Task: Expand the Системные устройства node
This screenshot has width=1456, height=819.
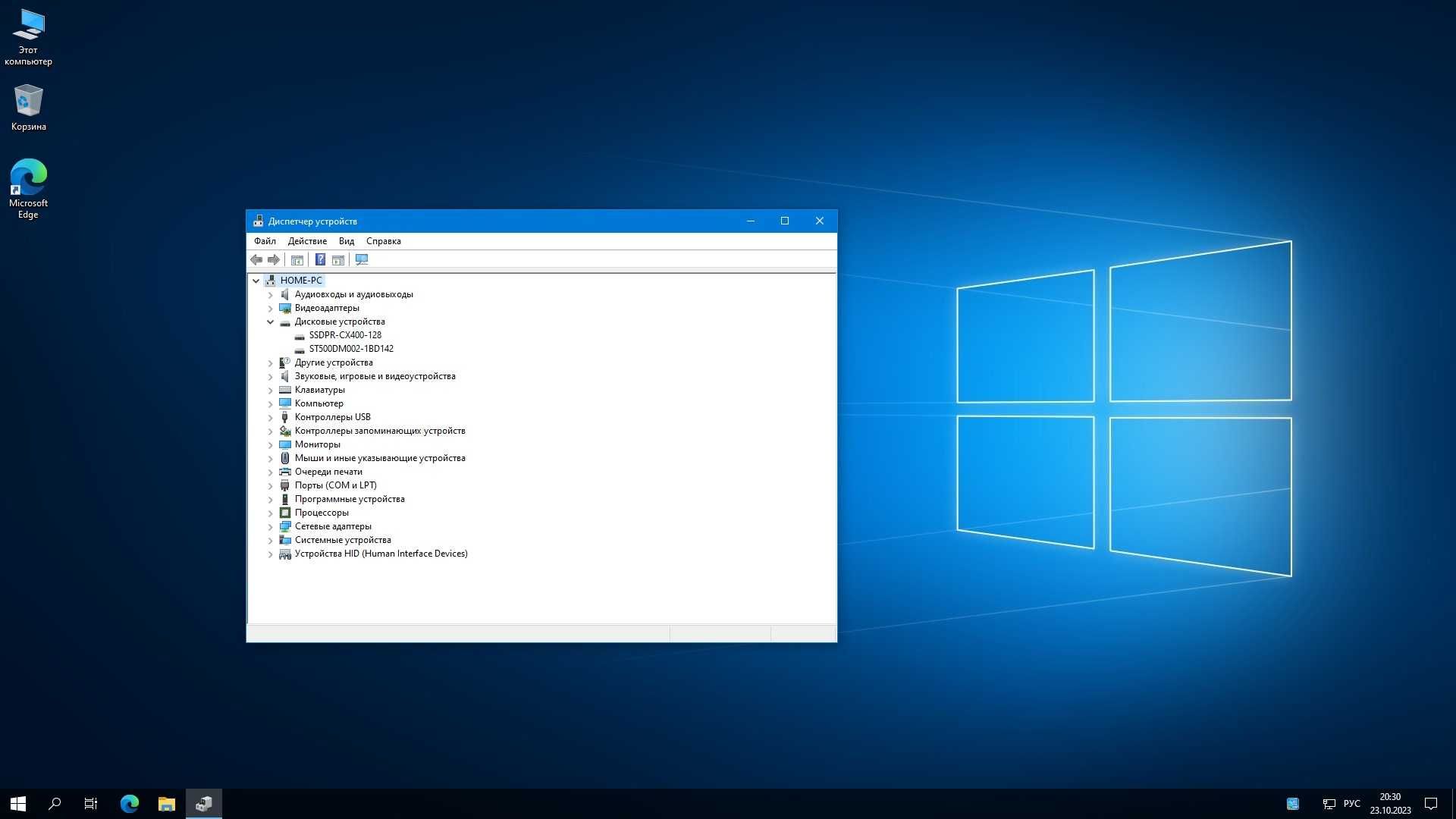Action: click(x=270, y=540)
